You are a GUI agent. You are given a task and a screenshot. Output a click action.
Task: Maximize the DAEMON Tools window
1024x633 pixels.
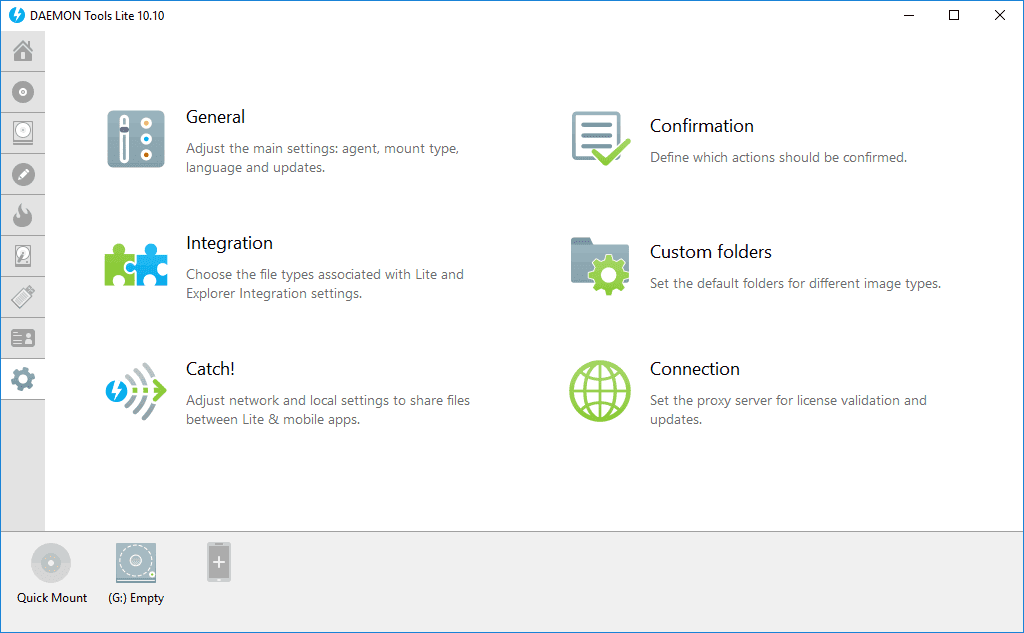click(954, 15)
